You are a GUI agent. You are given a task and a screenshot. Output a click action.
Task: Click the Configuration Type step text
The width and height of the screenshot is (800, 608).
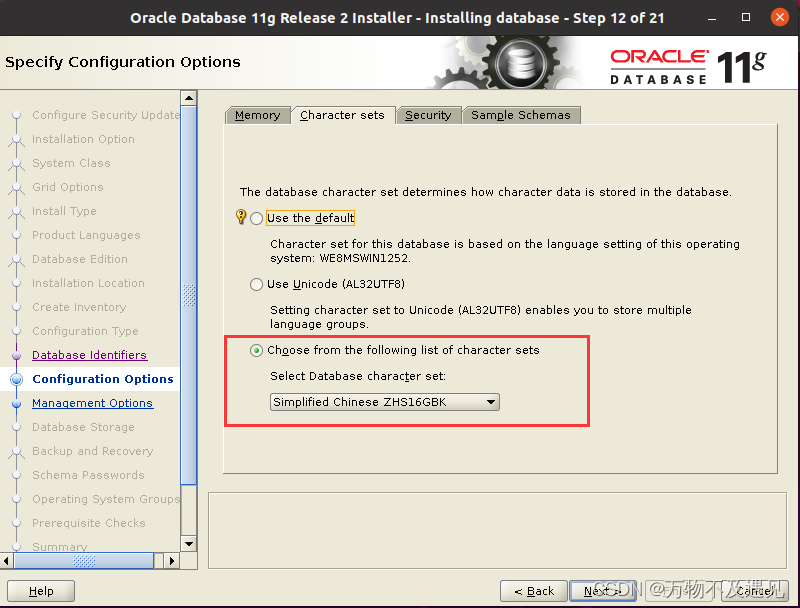85,331
